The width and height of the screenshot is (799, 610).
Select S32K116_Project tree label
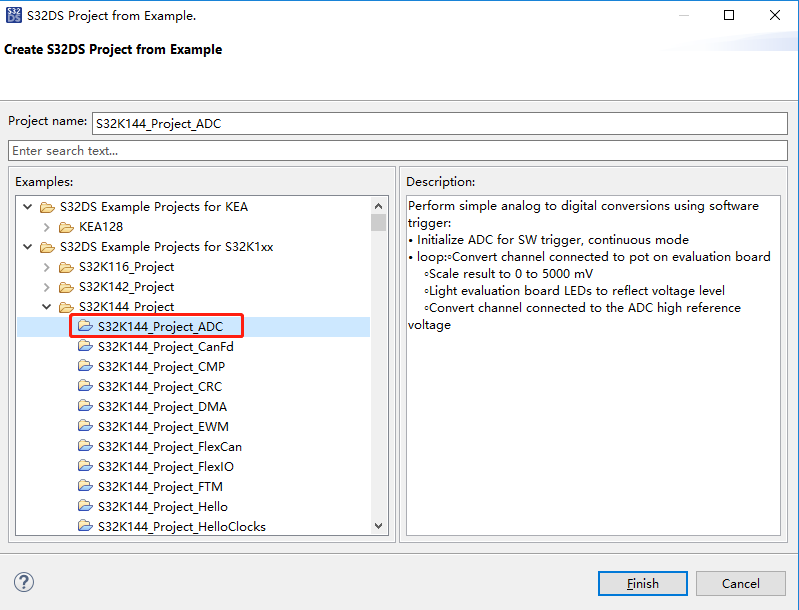126,267
